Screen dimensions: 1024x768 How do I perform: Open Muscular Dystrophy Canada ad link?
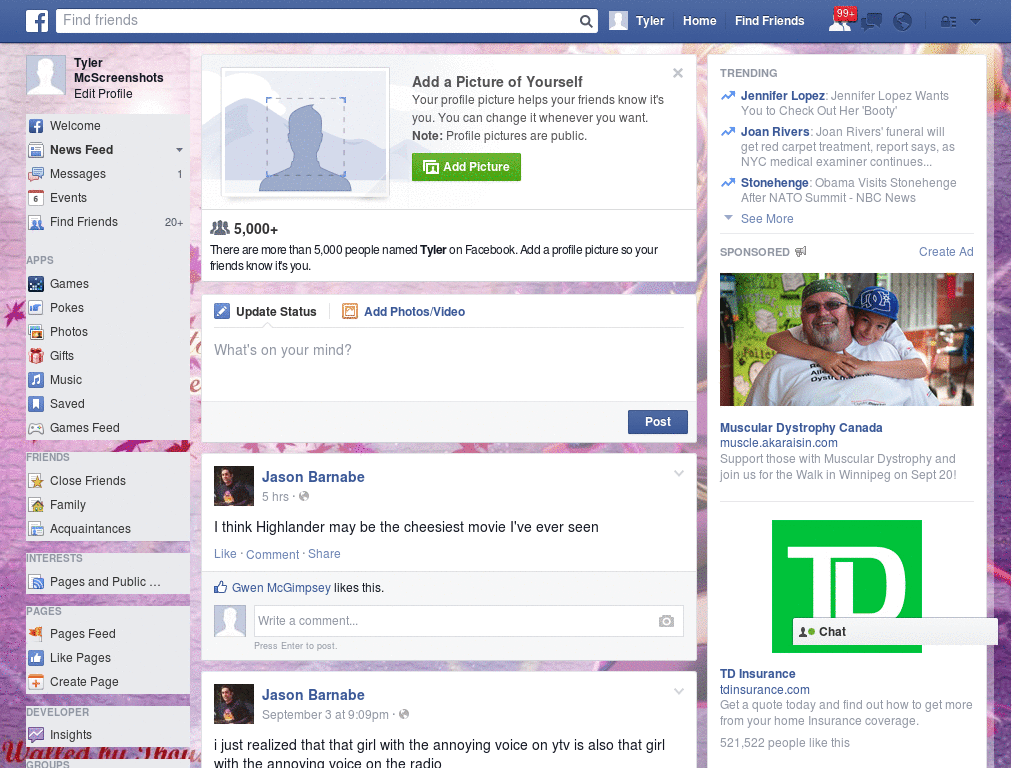tap(801, 428)
